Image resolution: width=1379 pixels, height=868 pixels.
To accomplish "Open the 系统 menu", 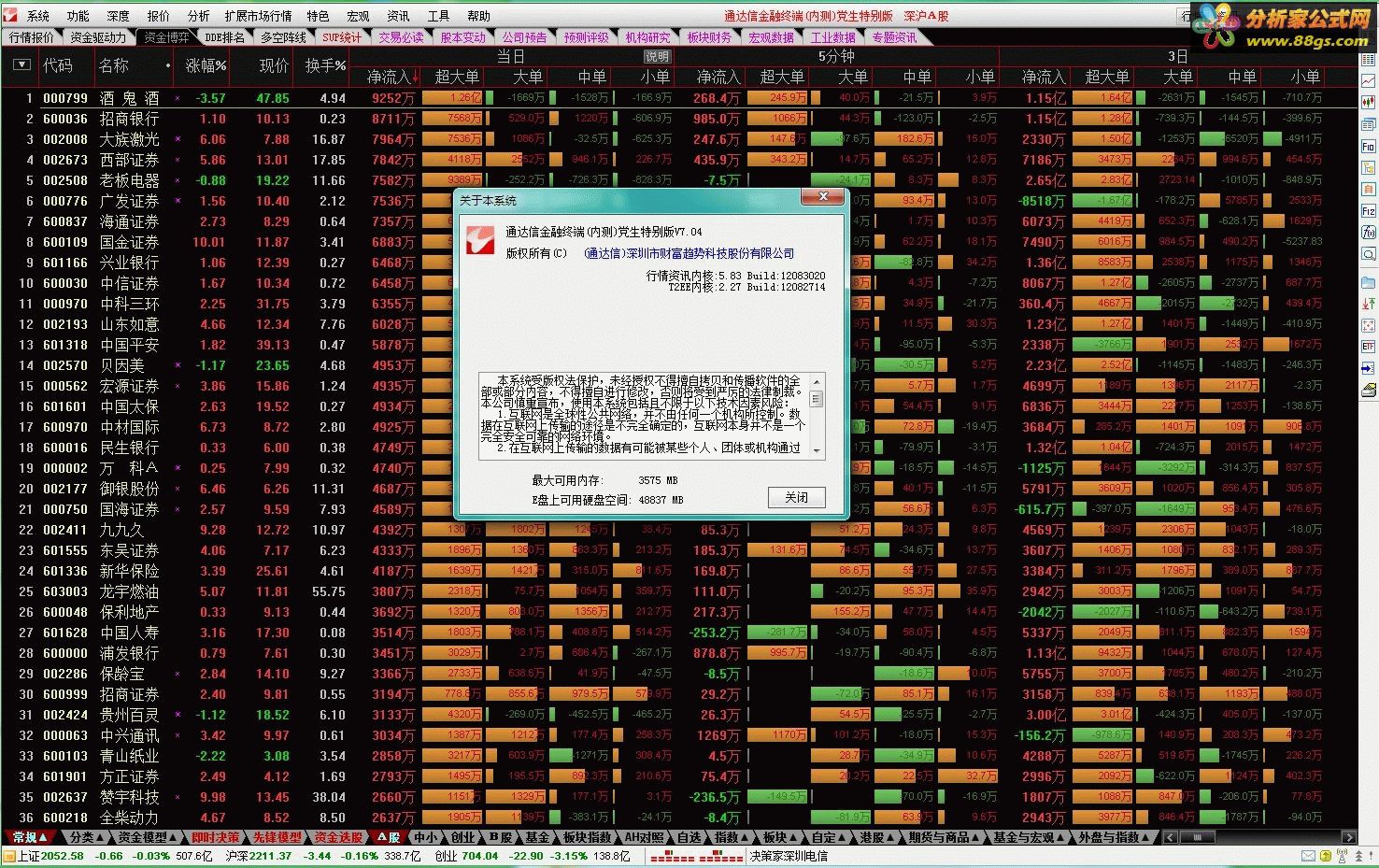I will tap(37, 16).
